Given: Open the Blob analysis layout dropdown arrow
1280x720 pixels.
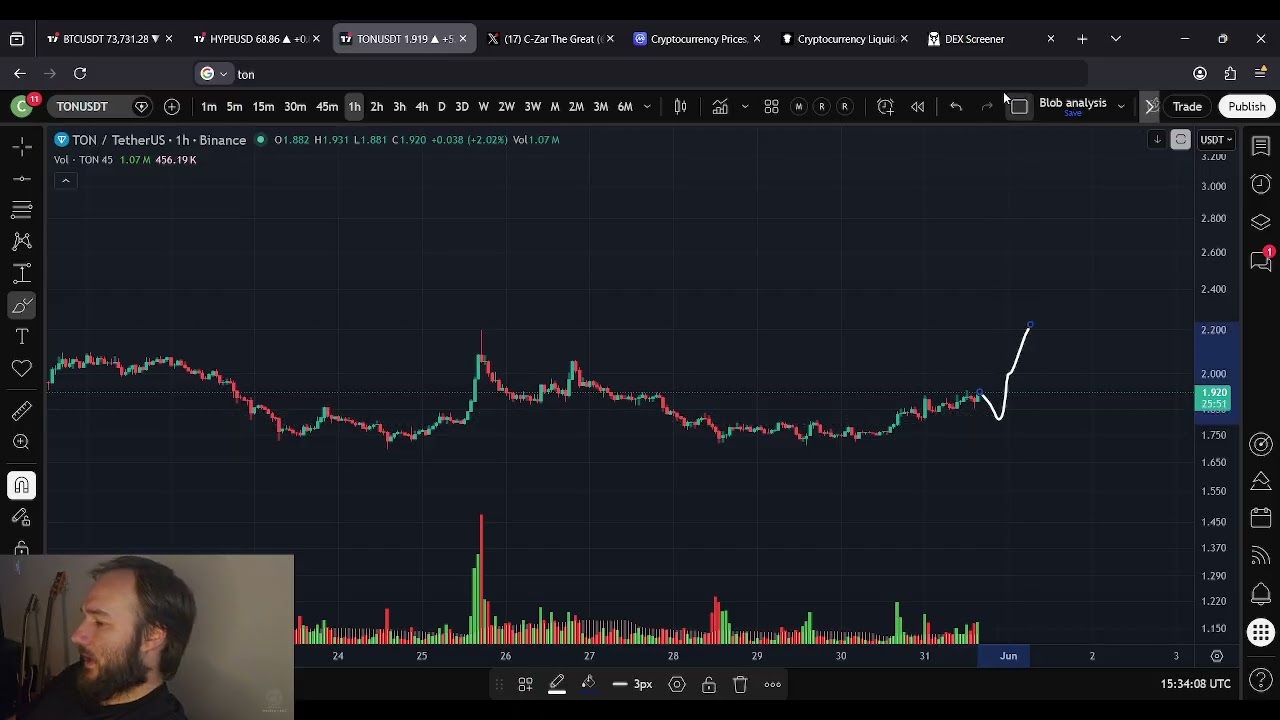Looking at the screenshot, I should 1121,106.
